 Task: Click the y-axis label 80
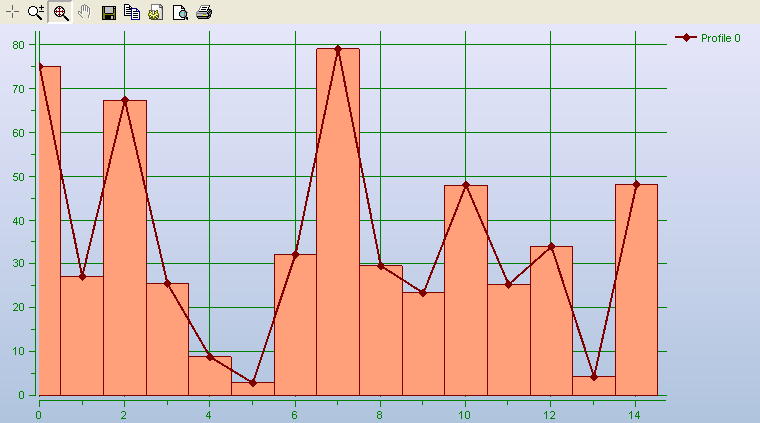[x=18, y=45]
